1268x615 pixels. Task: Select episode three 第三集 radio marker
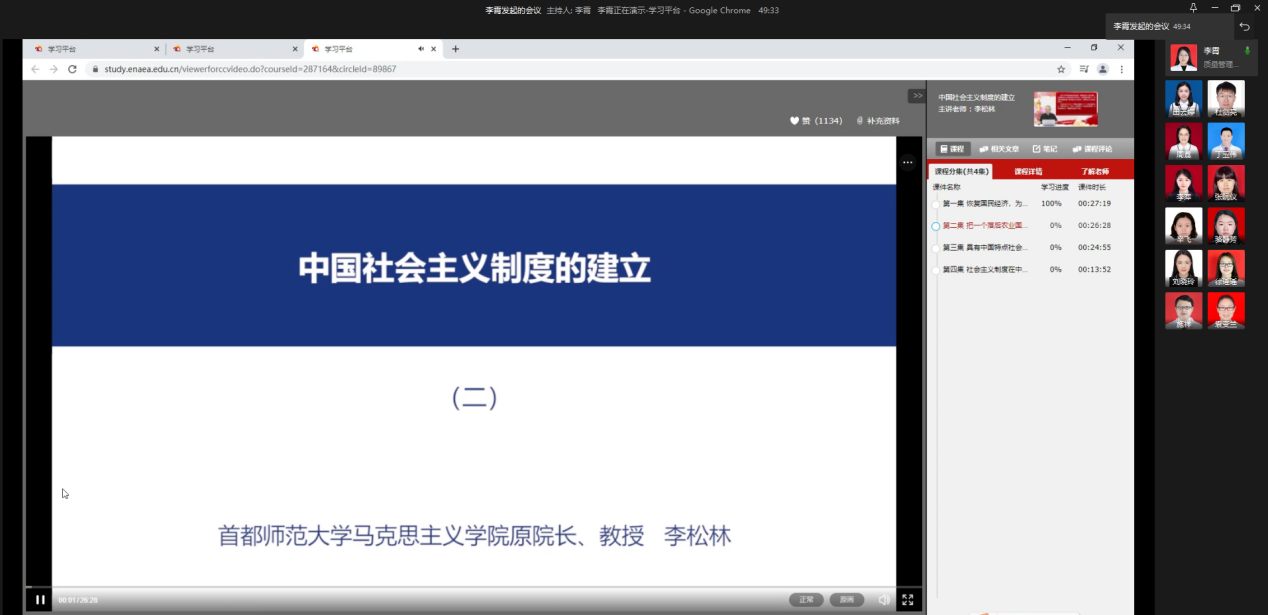[936, 248]
